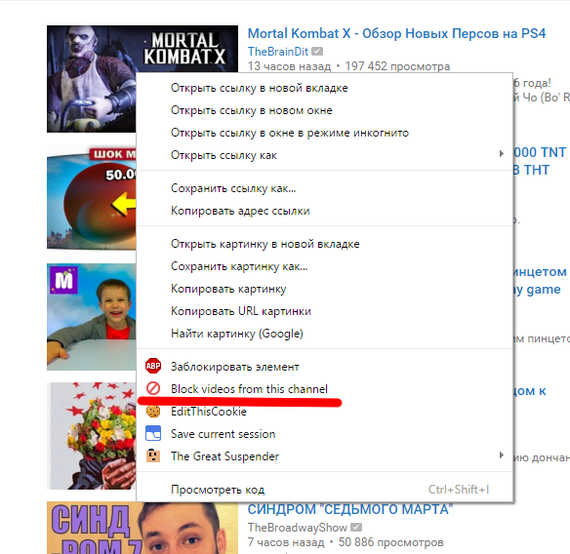
Task: Select The Great Suspender entry
Action: 325,456
